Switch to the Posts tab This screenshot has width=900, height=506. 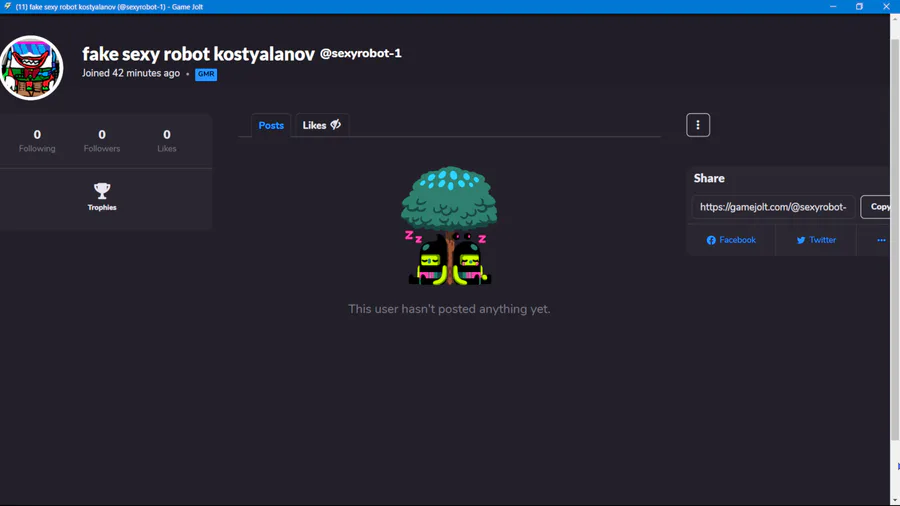(271, 125)
